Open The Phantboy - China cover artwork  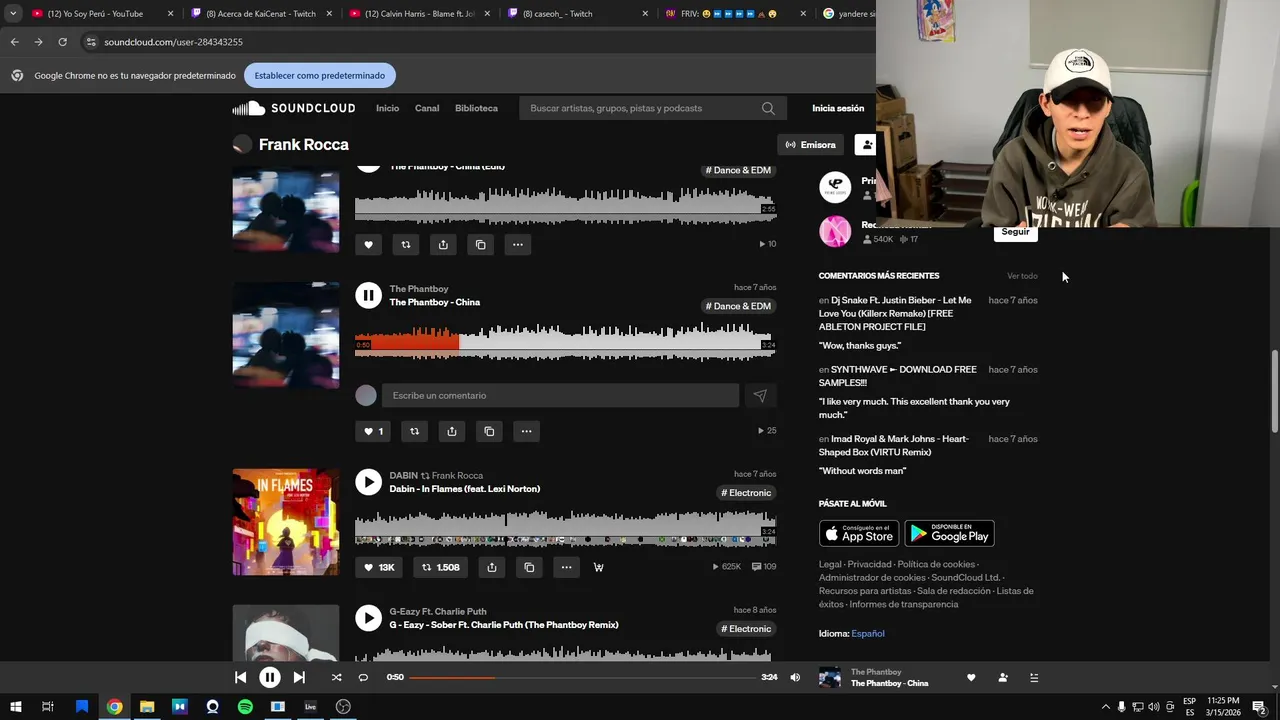click(286, 335)
